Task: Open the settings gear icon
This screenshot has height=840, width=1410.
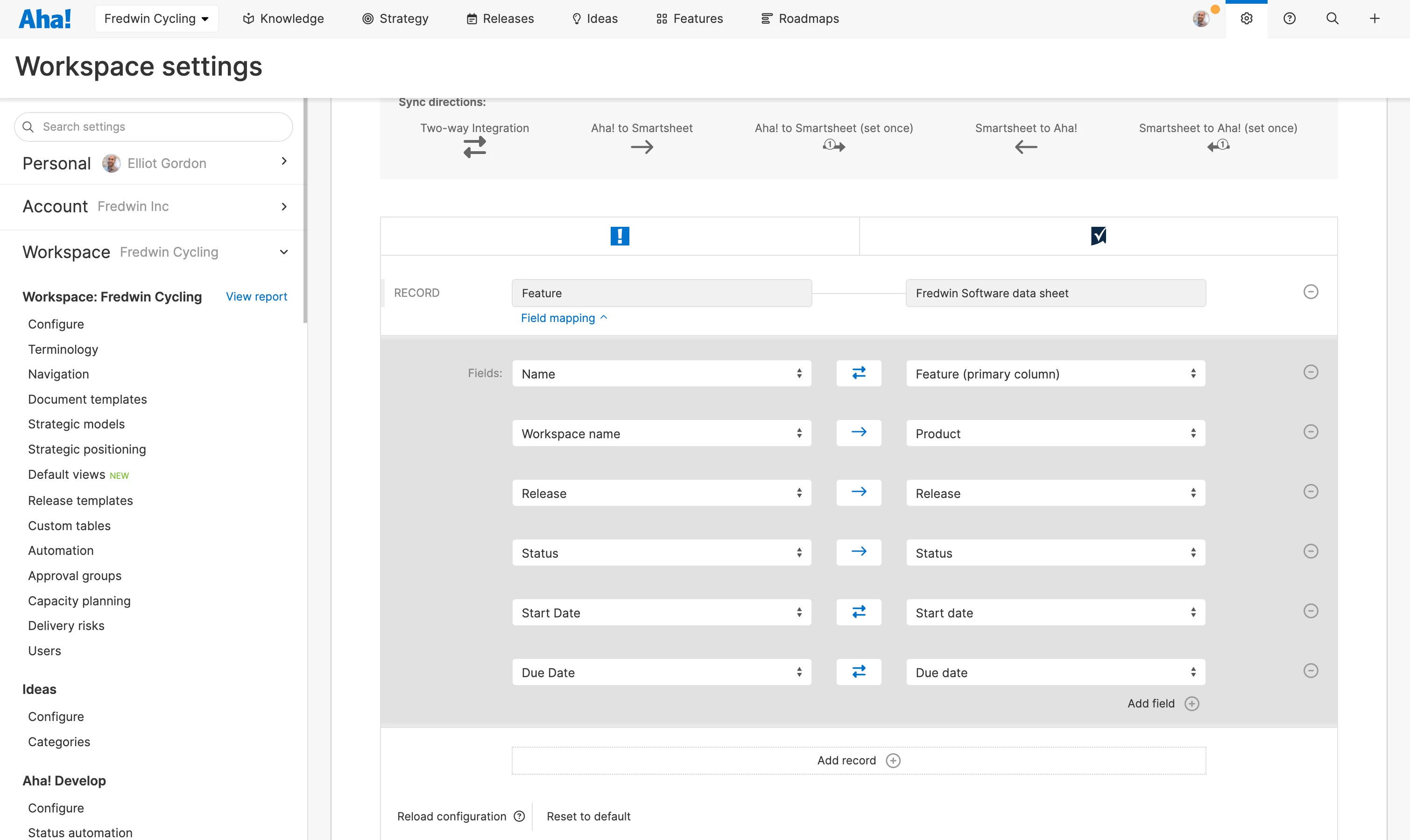Action: click(1246, 19)
